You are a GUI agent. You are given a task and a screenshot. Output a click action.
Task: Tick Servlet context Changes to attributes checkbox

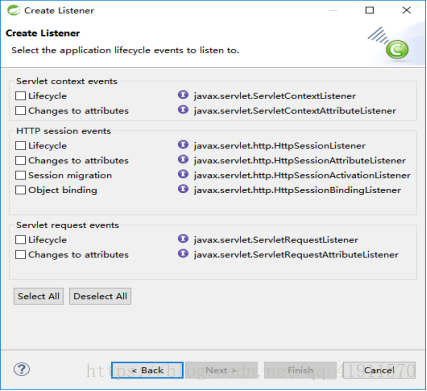click(20, 111)
